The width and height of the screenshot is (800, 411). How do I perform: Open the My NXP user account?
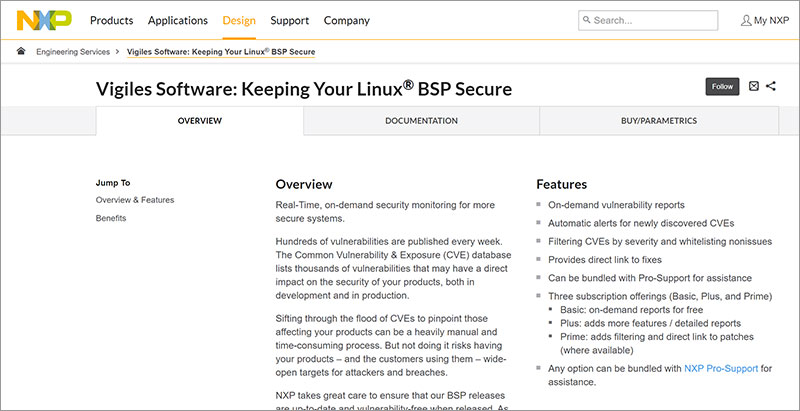[764, 20]
